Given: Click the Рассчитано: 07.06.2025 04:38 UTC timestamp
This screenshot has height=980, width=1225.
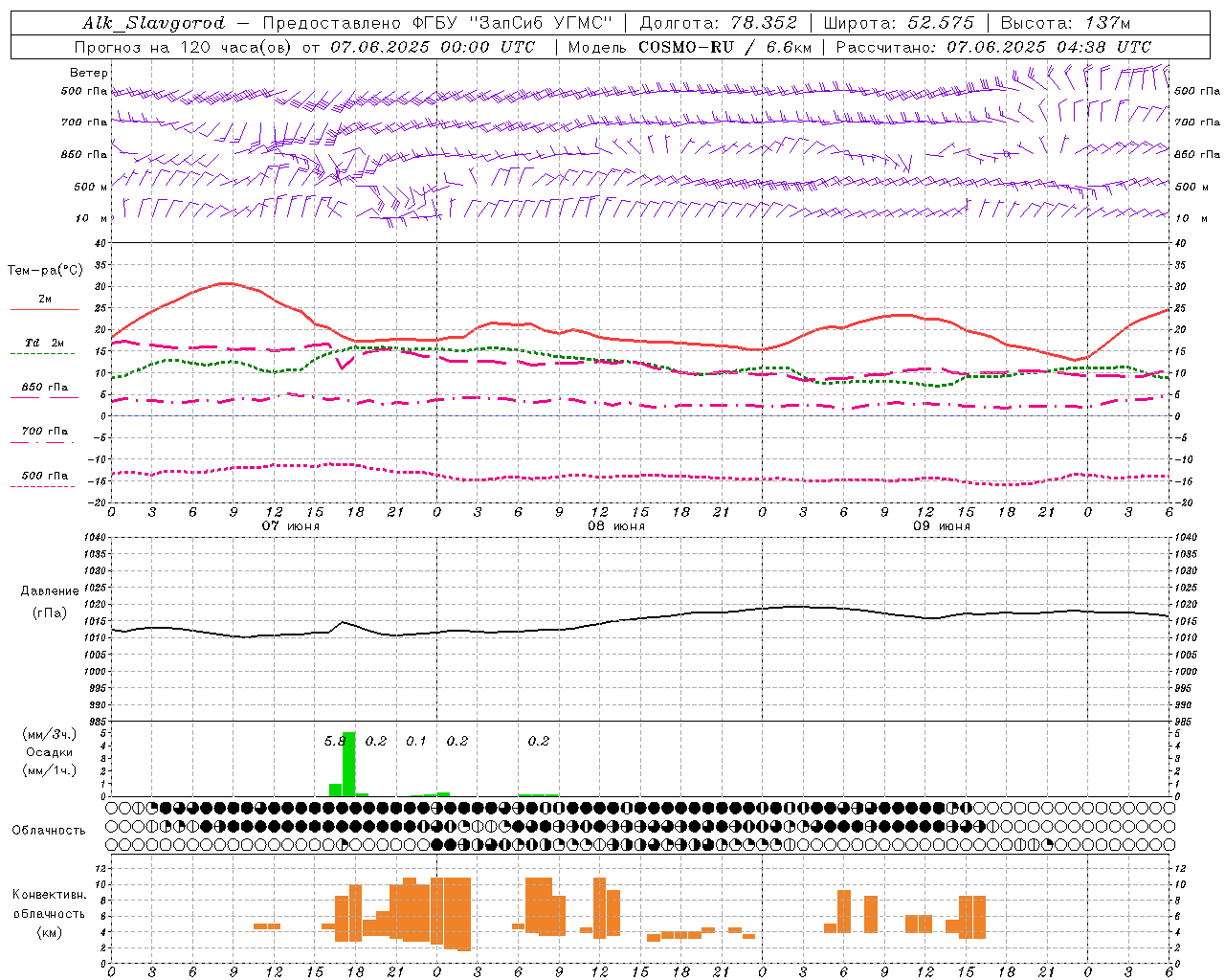Looking at the screenshot, I should [x=994, y=47].
